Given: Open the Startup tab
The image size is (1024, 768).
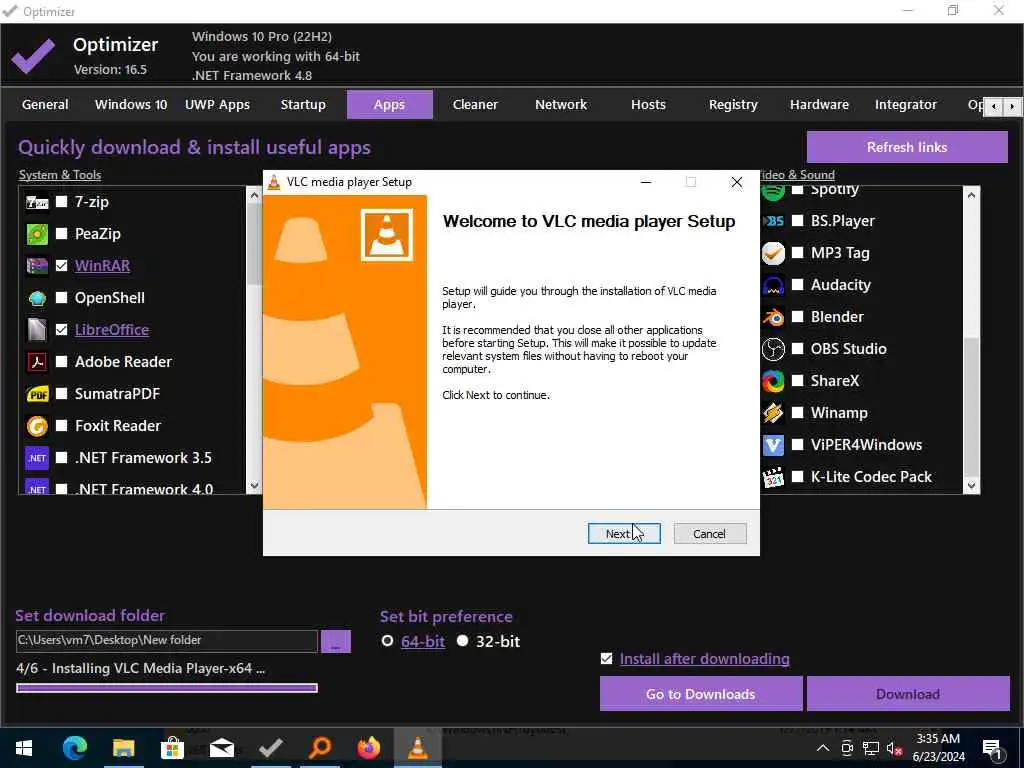Looking at the screenshot, I should coord(303,104).
